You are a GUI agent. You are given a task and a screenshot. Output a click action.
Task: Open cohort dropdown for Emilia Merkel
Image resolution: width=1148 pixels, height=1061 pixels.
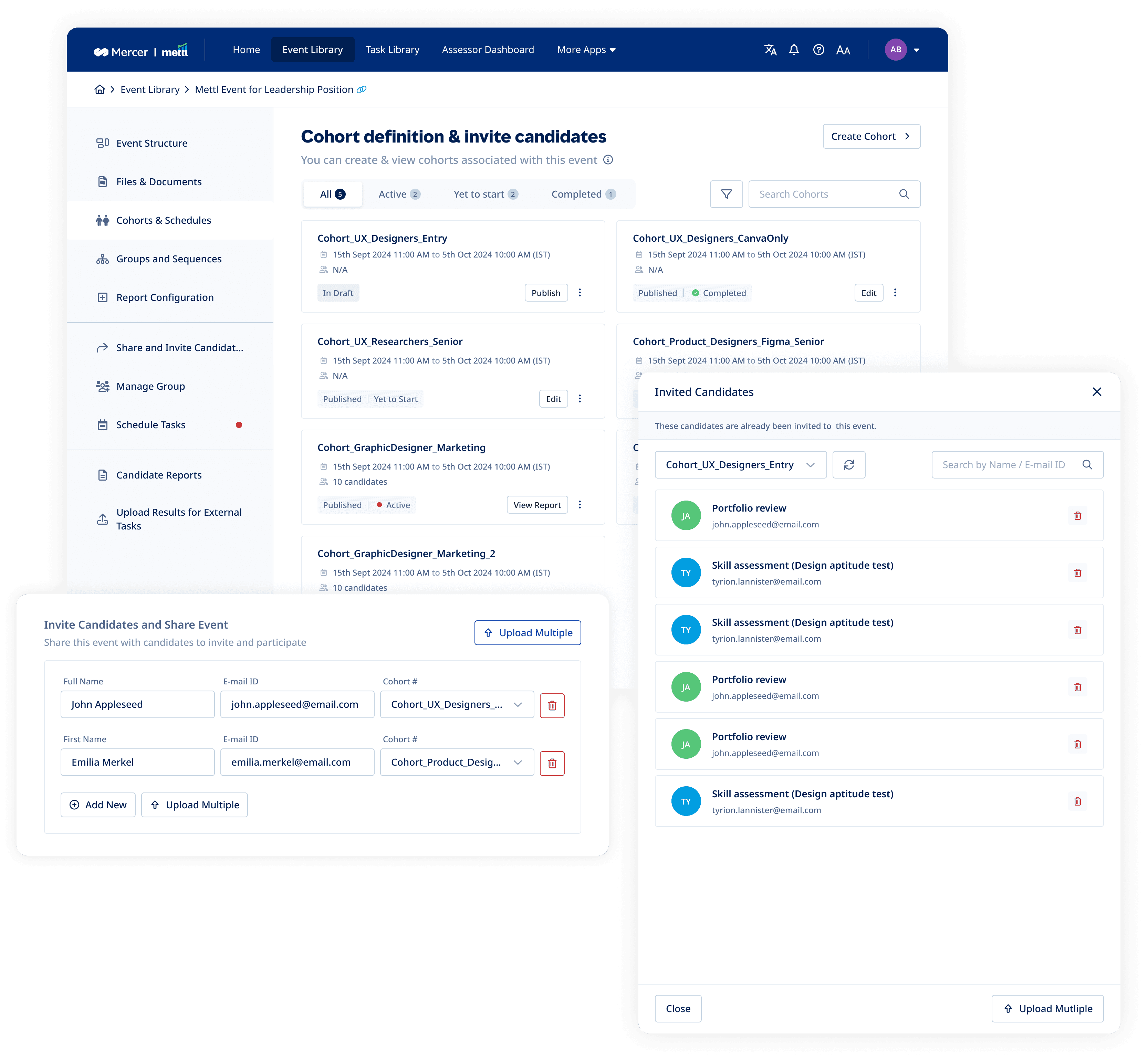click(x=457, y=762)
